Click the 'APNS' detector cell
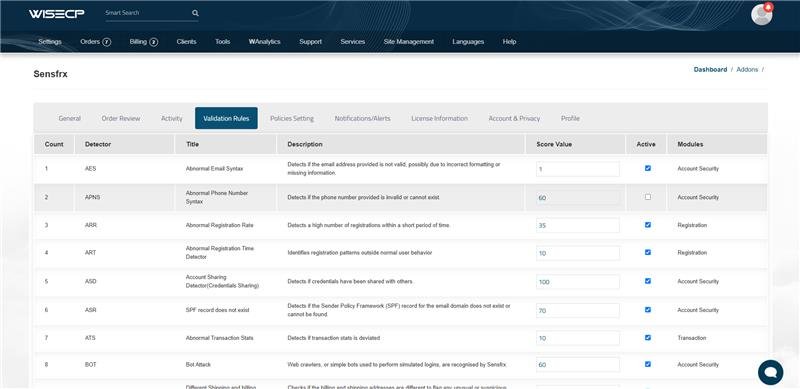The width and height of the screenshot is (800, 389). point(92,197)
